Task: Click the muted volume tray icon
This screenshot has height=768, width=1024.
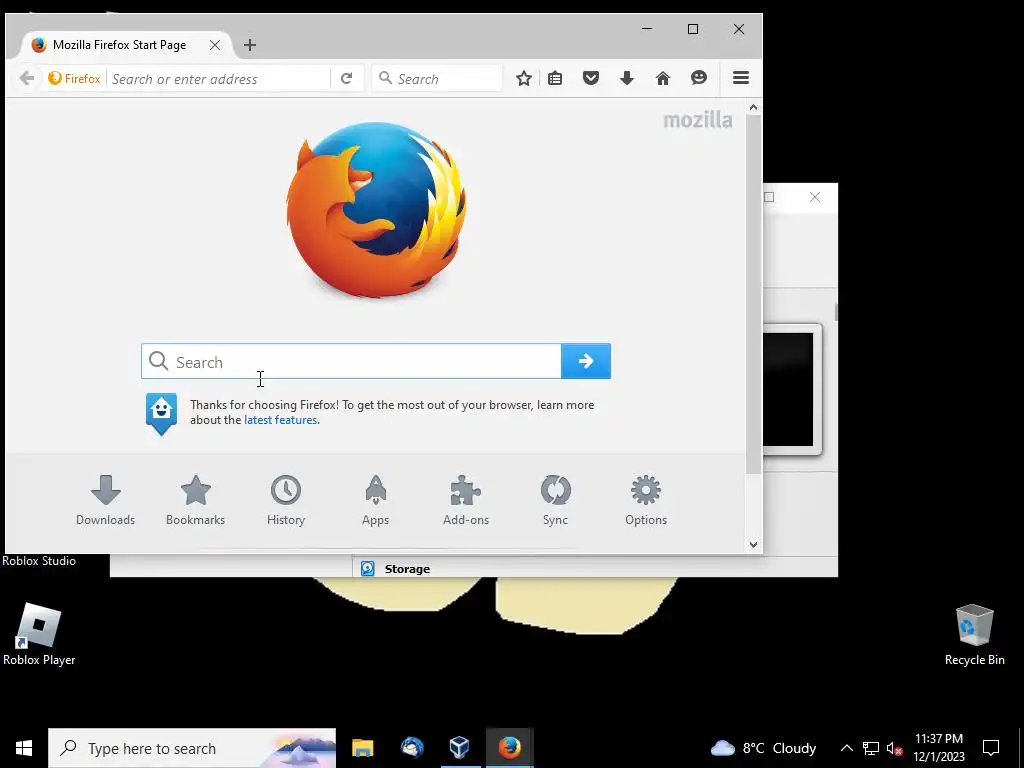Action: point(894,748)
